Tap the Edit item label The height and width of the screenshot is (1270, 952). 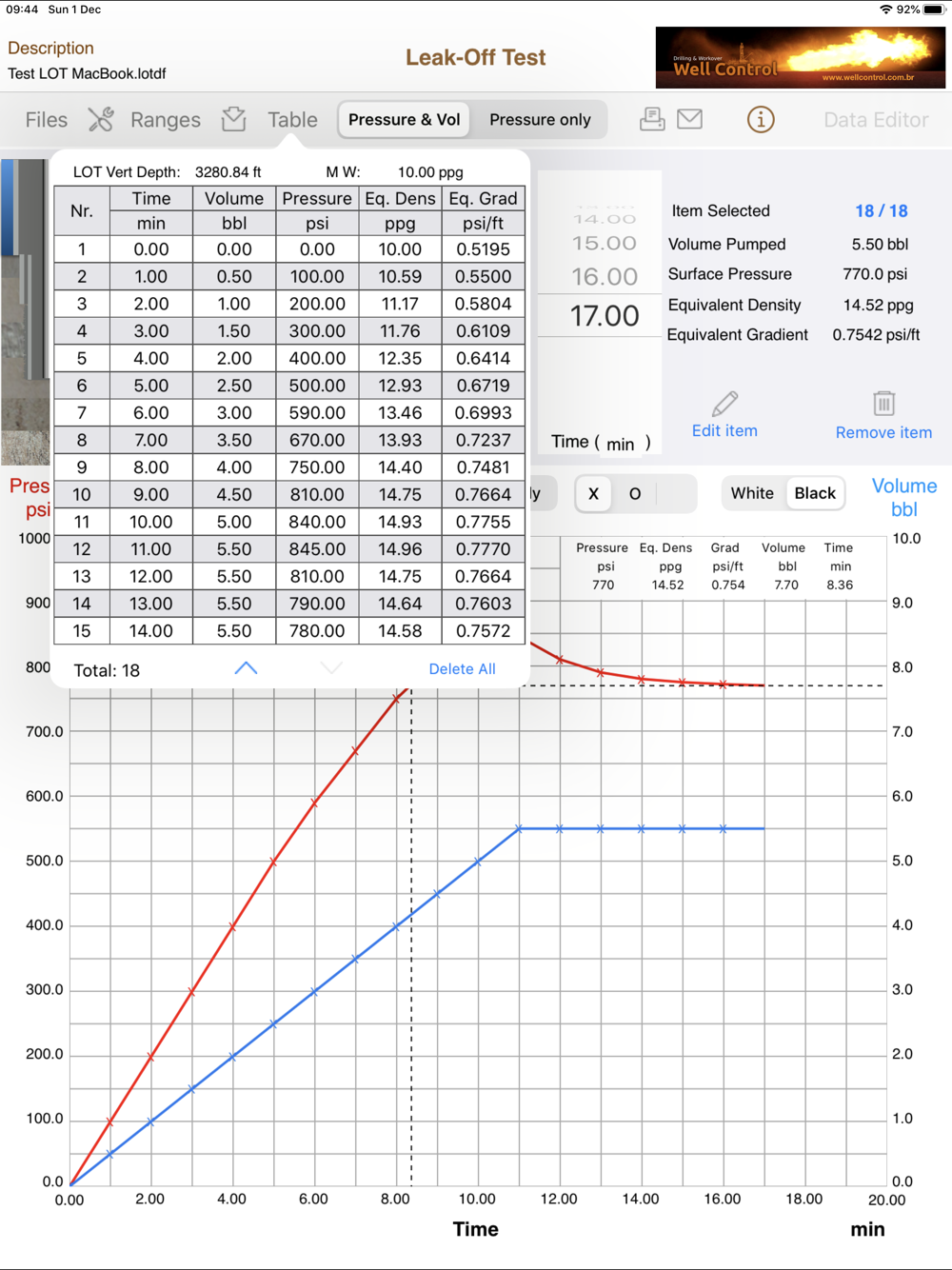coord(724,430)
